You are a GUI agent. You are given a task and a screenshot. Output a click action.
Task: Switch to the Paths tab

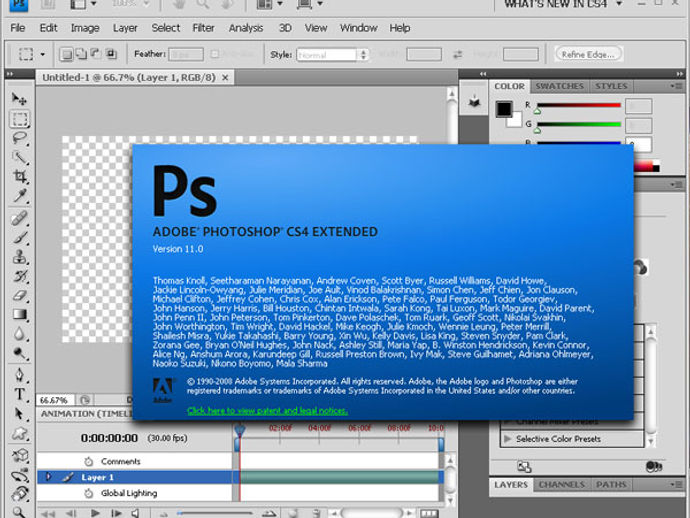tap(611, 485)
